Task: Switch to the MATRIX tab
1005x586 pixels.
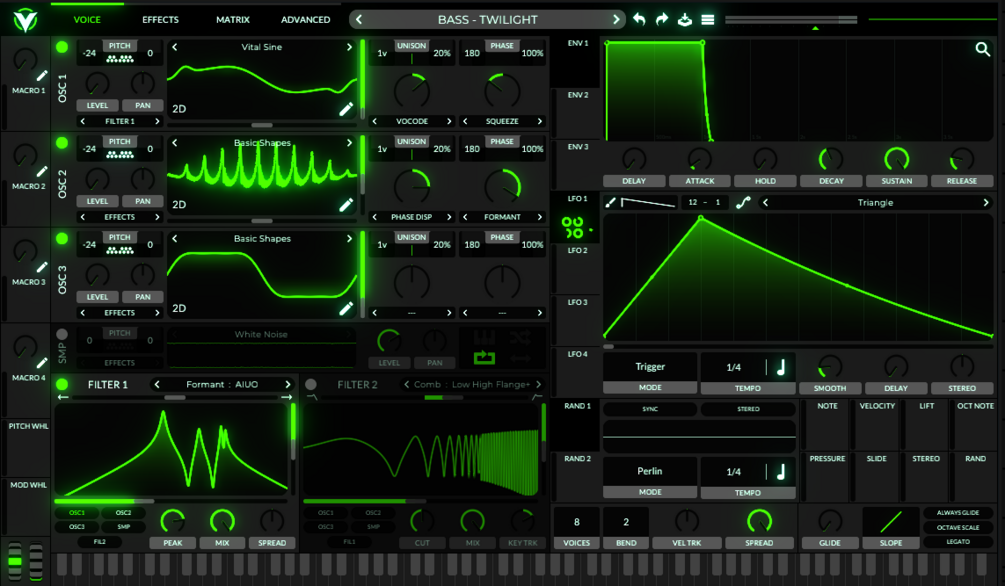Action: pos(233,20)
